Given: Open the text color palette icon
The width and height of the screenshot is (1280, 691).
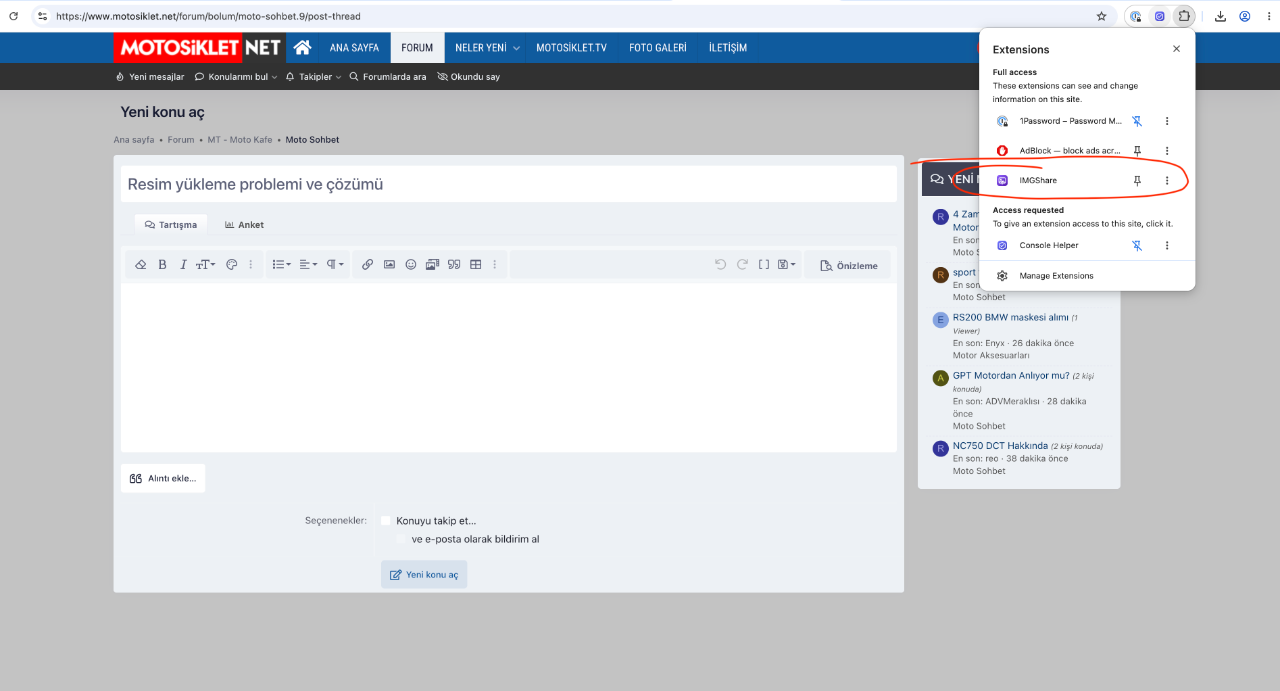Looking at the screenshot, I should point(231,265).
